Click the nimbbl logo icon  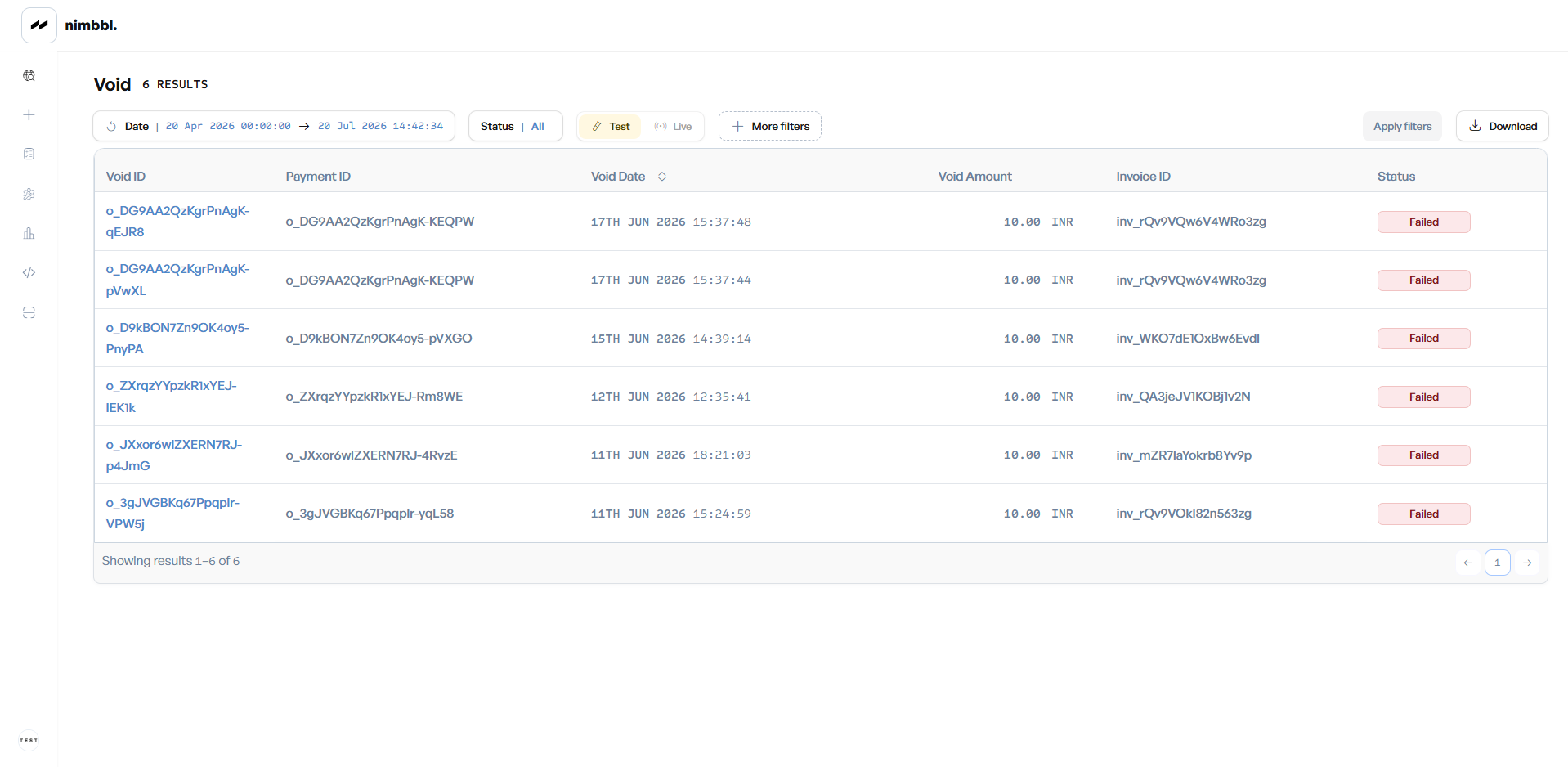pos(39,25)
